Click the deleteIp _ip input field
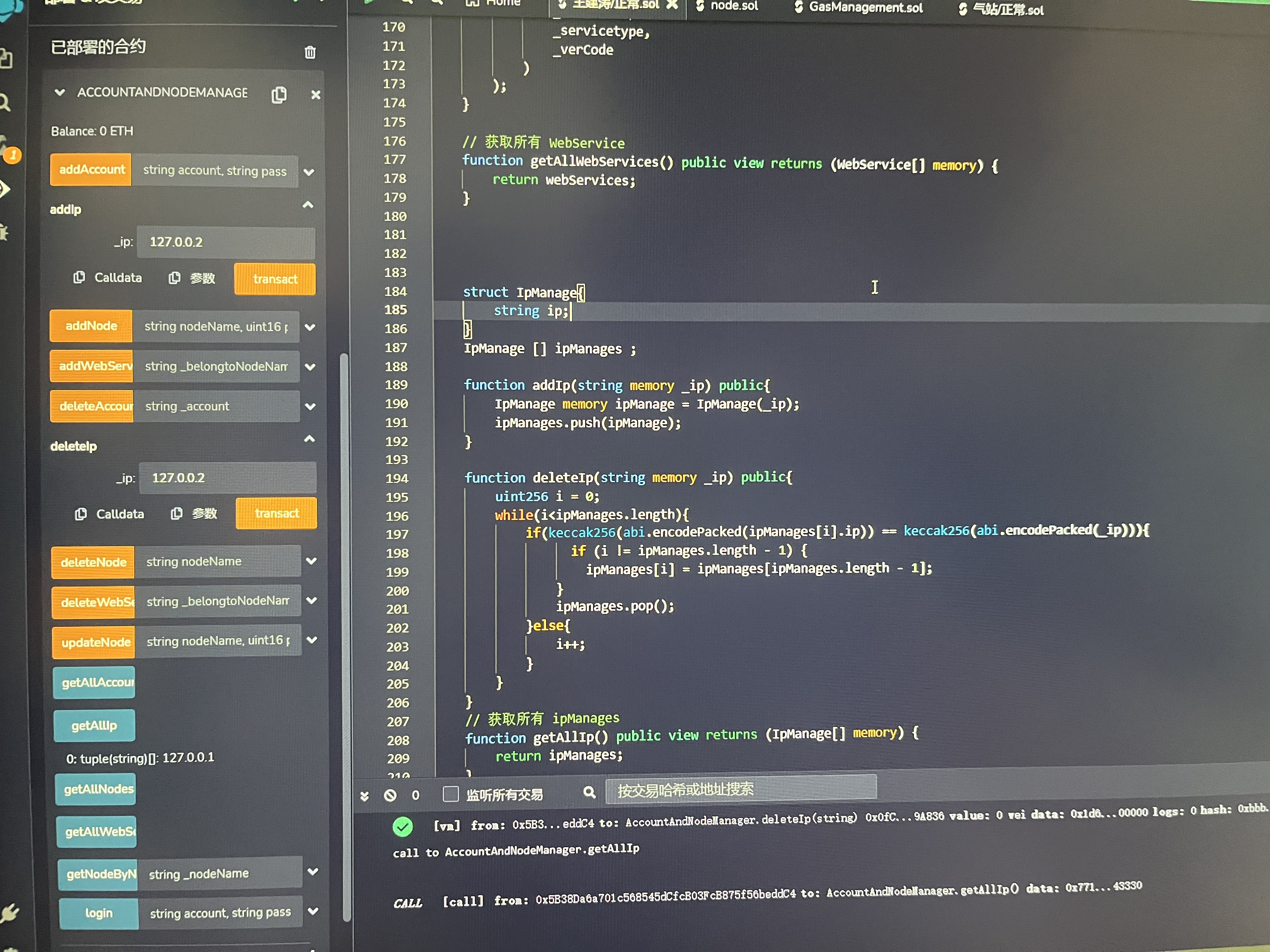This screenshot has width=1270, height=952. click(227, 478)
